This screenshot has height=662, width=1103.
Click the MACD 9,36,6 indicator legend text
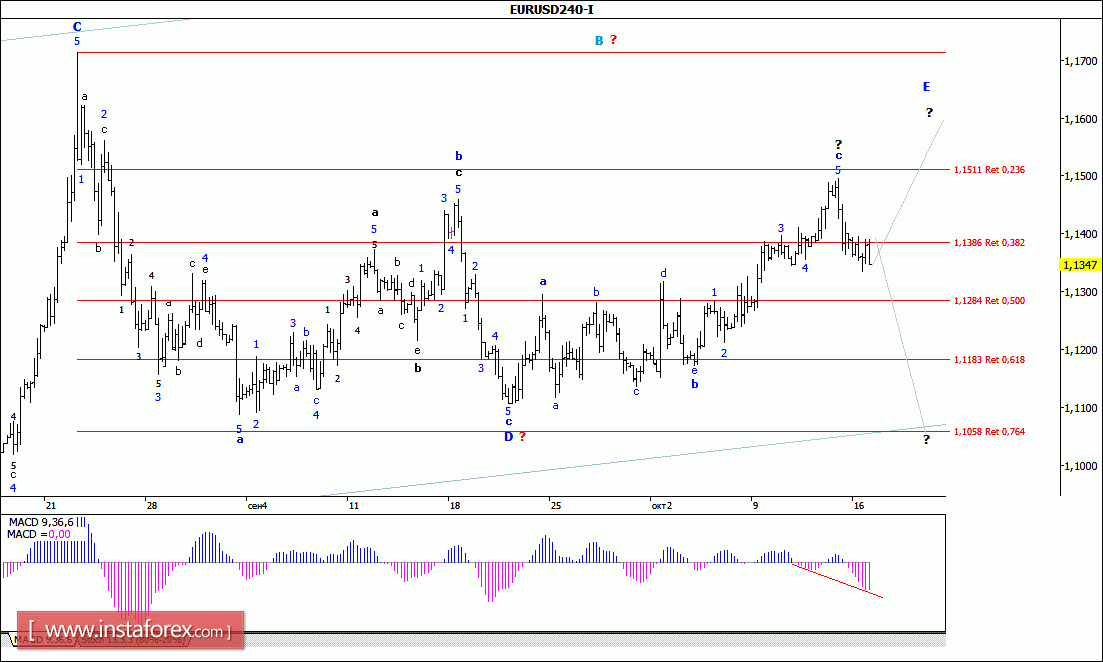(x=41, y=522)
